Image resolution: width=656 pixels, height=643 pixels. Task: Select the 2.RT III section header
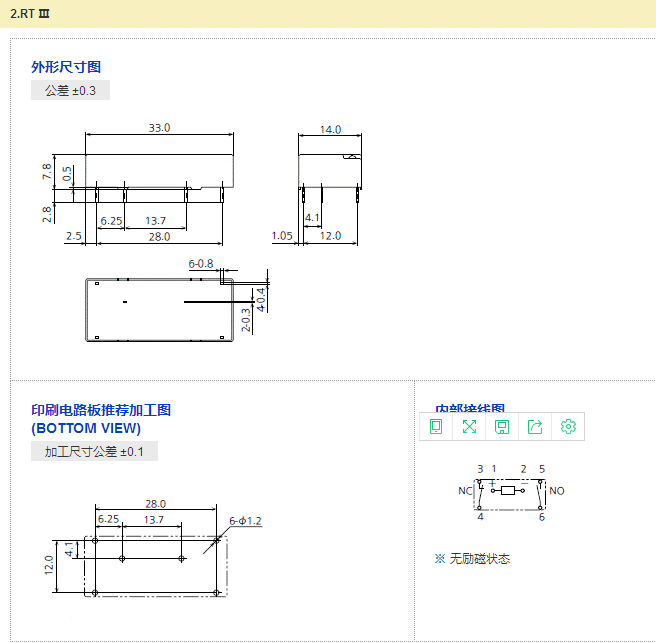tap(28, 13)
